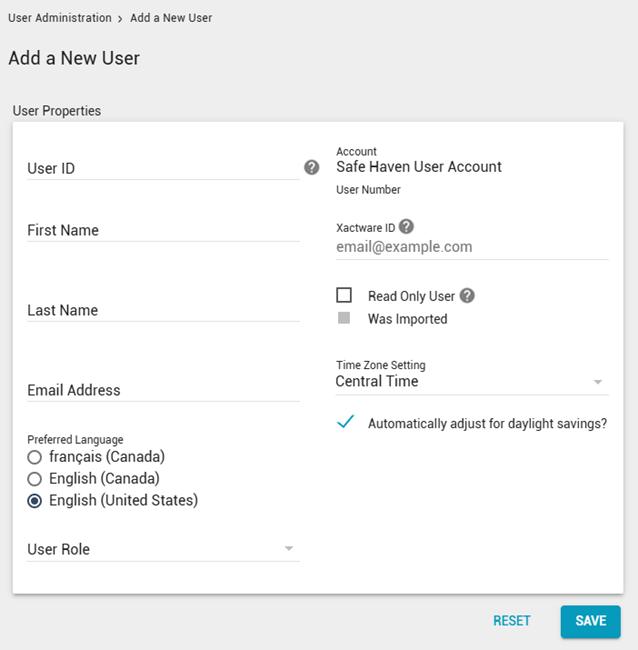The height and width of the screenshot is (650, 638).
Task: Click Add a New User breadcrumb
Action: [171, 18]
